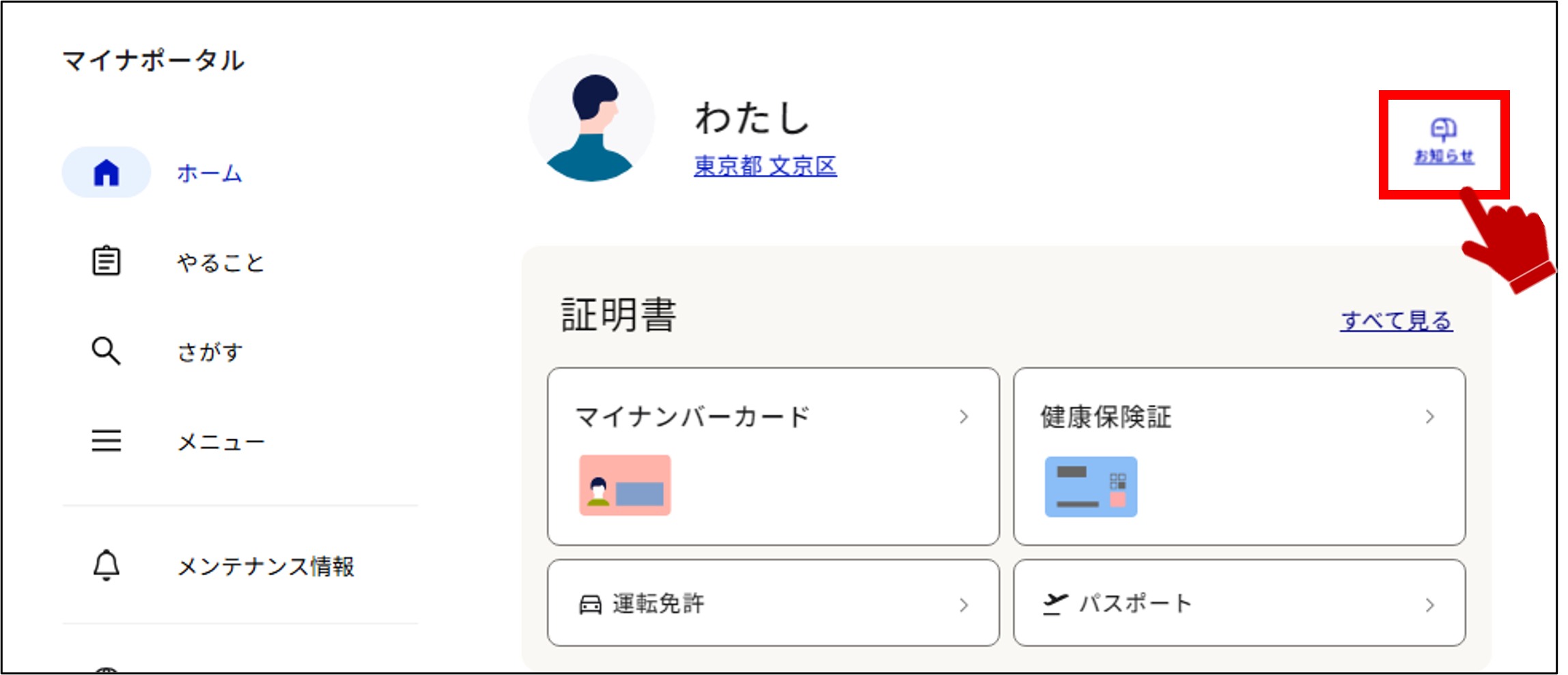
Task: Select ホーム in the sidebar menu
Action: point(210,174)
